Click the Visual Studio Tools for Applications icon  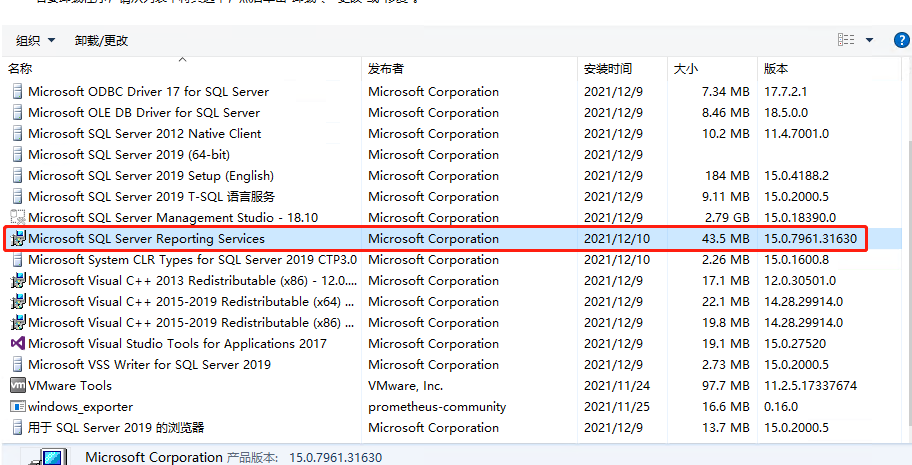pyautogui.click(x=18, y=343)
